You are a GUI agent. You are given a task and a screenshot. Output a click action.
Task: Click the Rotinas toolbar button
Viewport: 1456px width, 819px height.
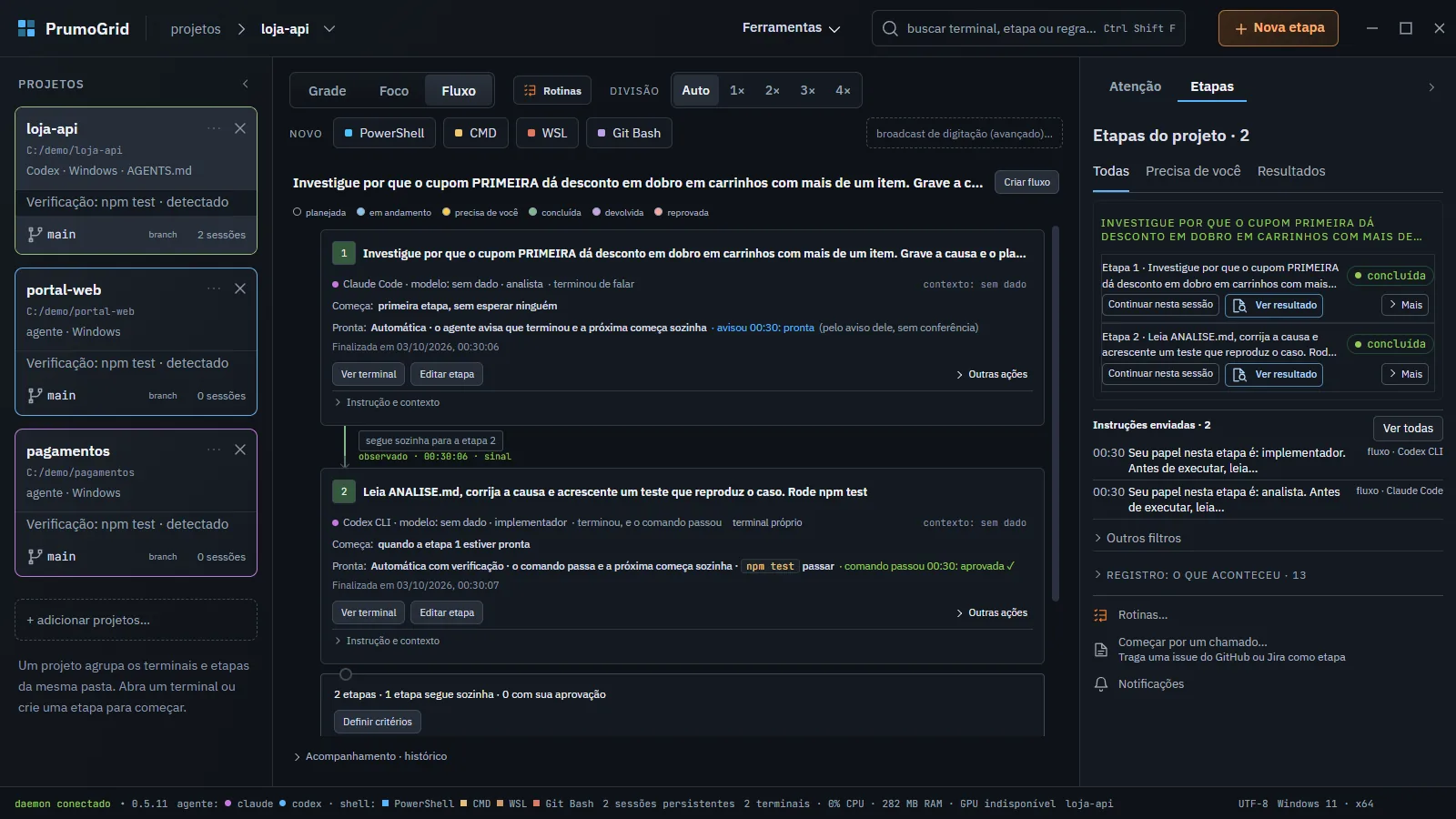click(552, 91)
